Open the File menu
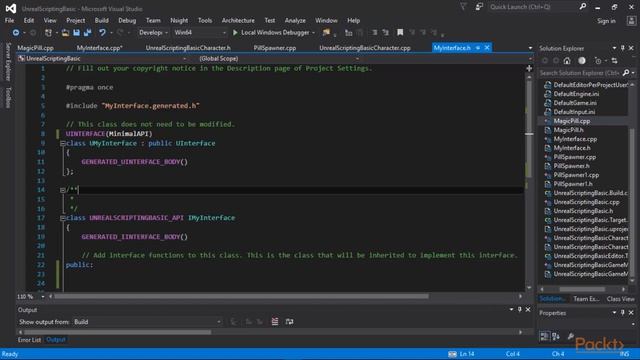The width and height of the screenshot is (640, 360). (9, 20)
